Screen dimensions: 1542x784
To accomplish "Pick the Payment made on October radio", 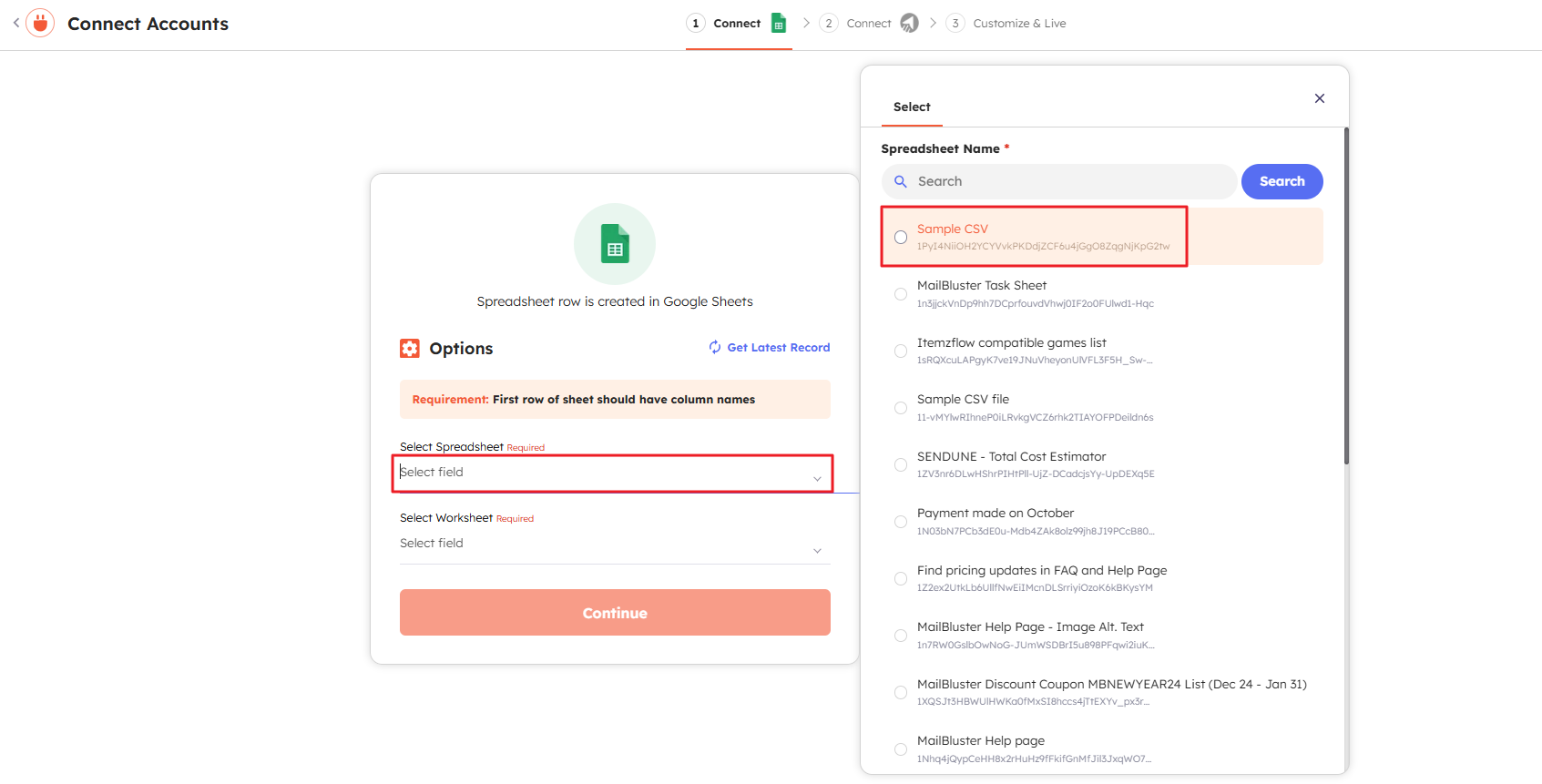I will click(x=901, y=522).
